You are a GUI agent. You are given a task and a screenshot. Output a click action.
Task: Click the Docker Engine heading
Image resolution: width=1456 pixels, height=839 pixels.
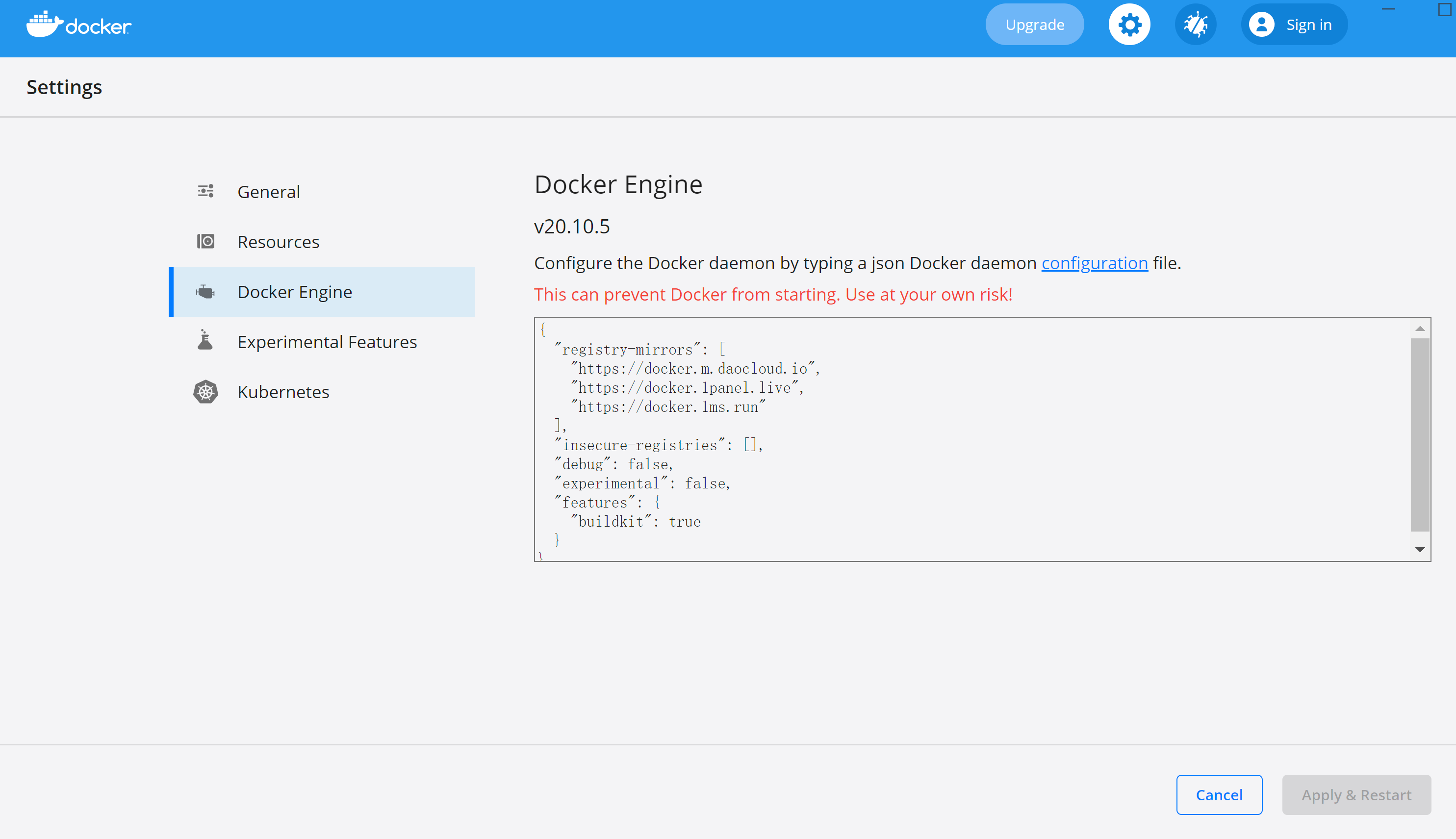pyautogui.click(x=618, y=184)
